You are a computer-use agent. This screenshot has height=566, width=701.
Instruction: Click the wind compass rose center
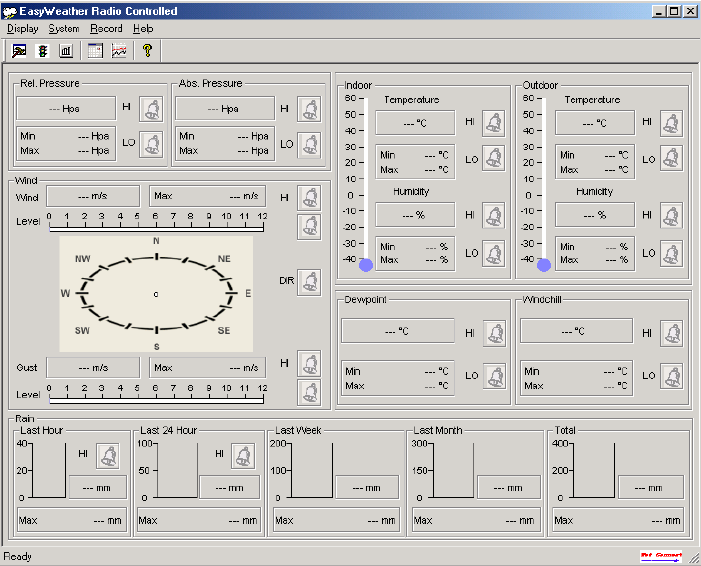pyautogui.click(x=156, y=294)
